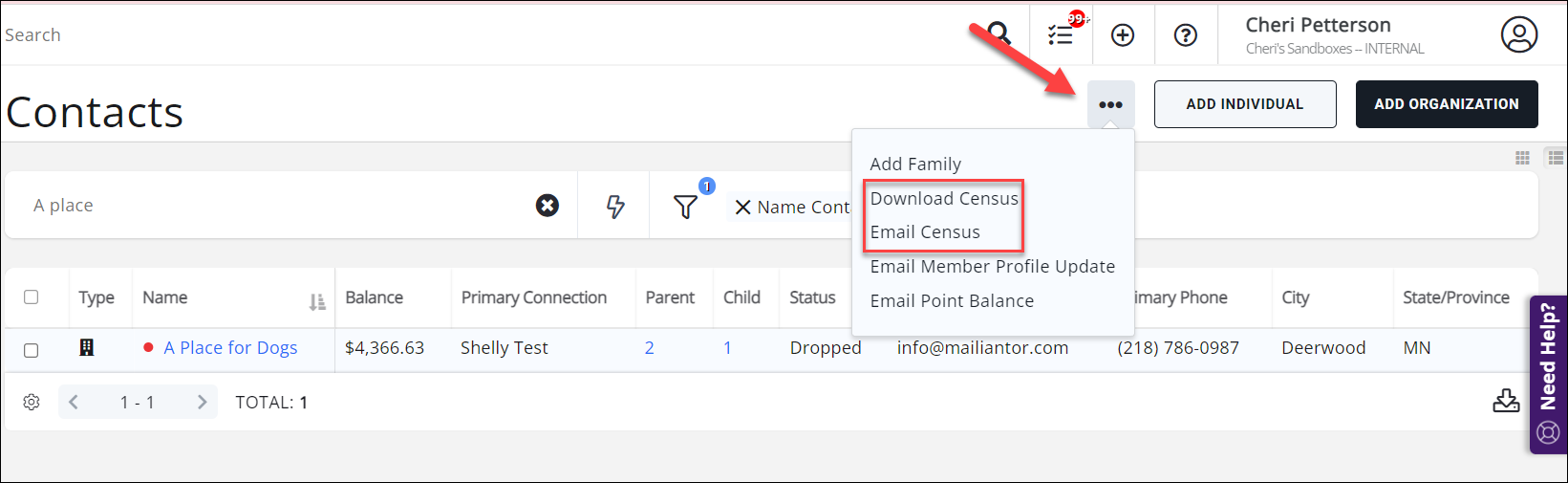Check the A Place for Dogs row checkbox
The height and width of the screenshot is (483, 1568).
pos(32,349)
